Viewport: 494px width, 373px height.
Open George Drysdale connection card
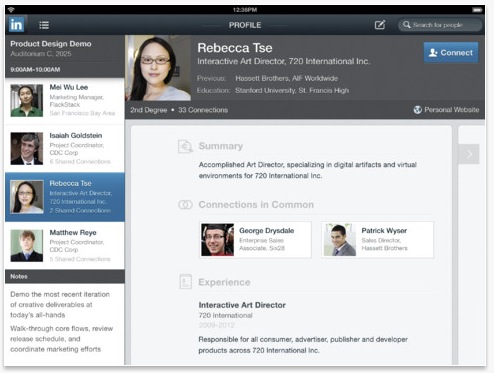[255, 240]
